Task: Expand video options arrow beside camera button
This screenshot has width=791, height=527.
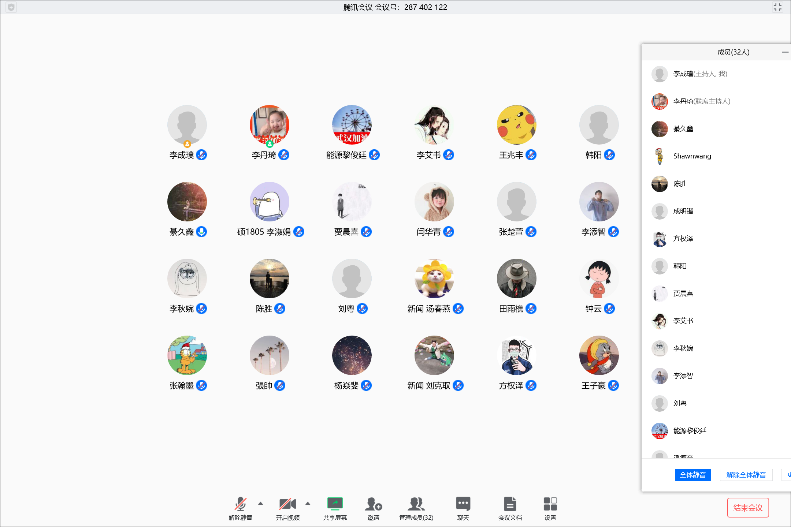Action: pyautogui.click(x=308, y=503)
